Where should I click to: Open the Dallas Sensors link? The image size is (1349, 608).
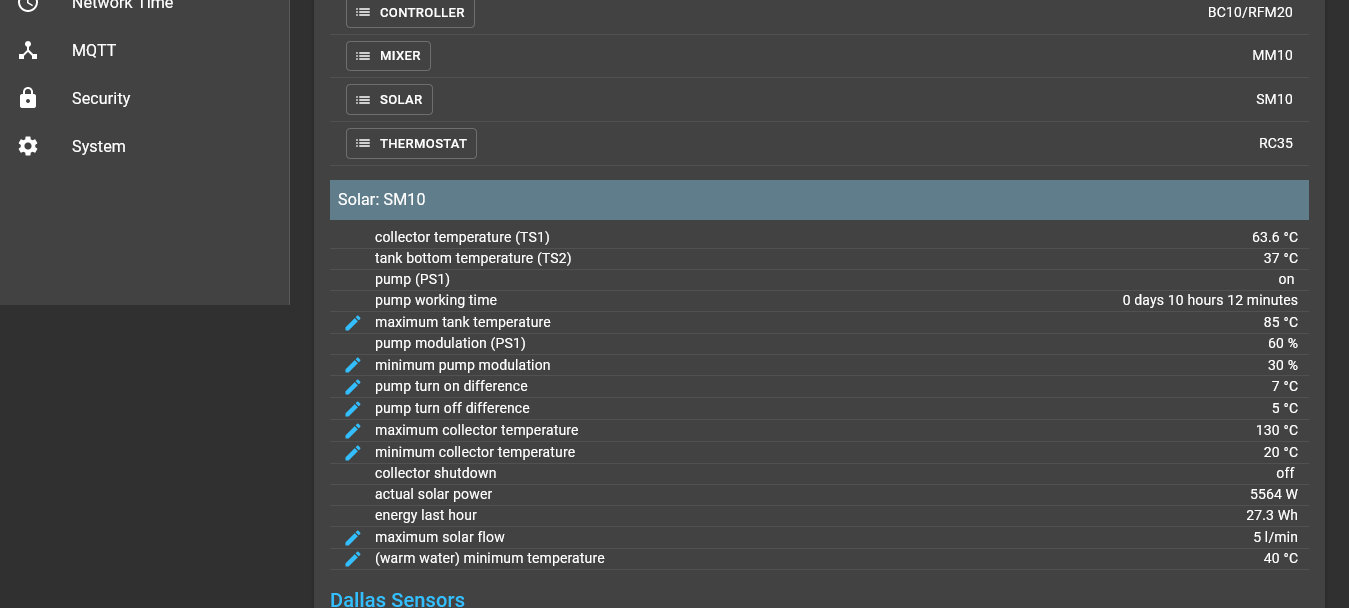coord(397,599)
